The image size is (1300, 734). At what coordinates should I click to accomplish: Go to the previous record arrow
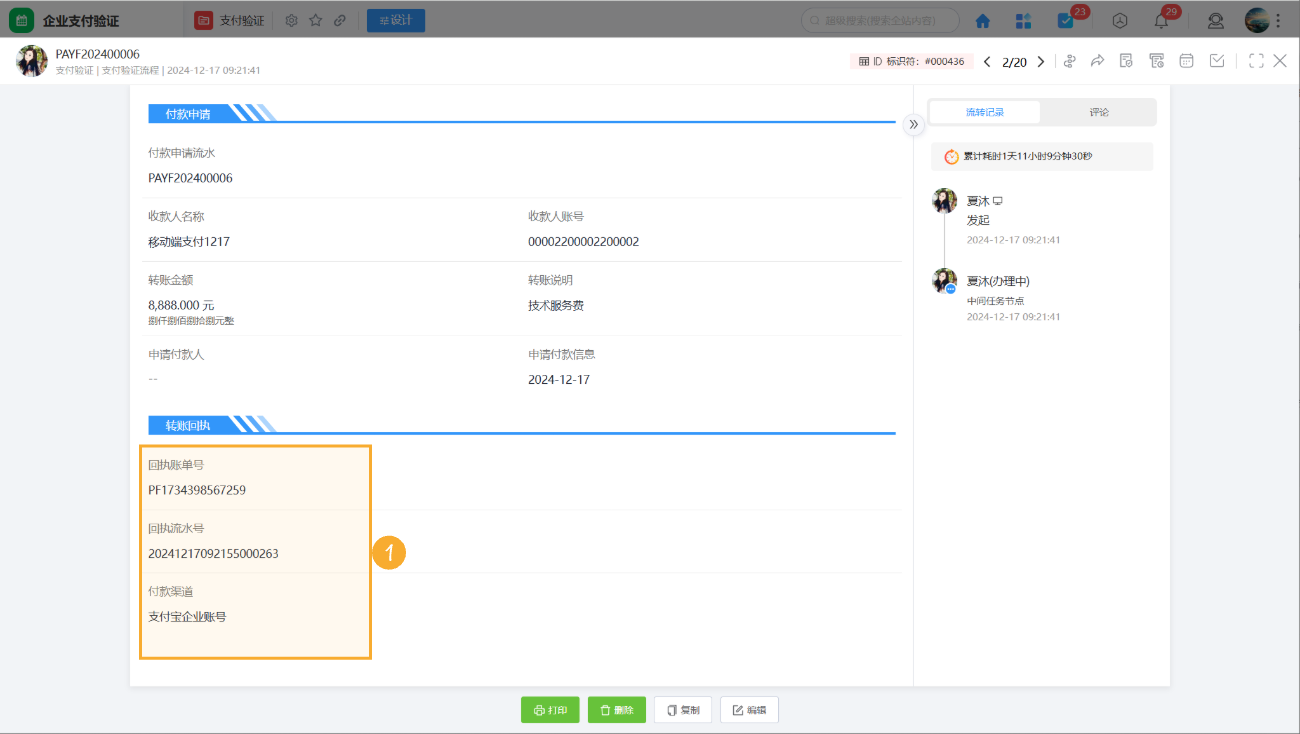pyautogui.click(x=987, y=62)
